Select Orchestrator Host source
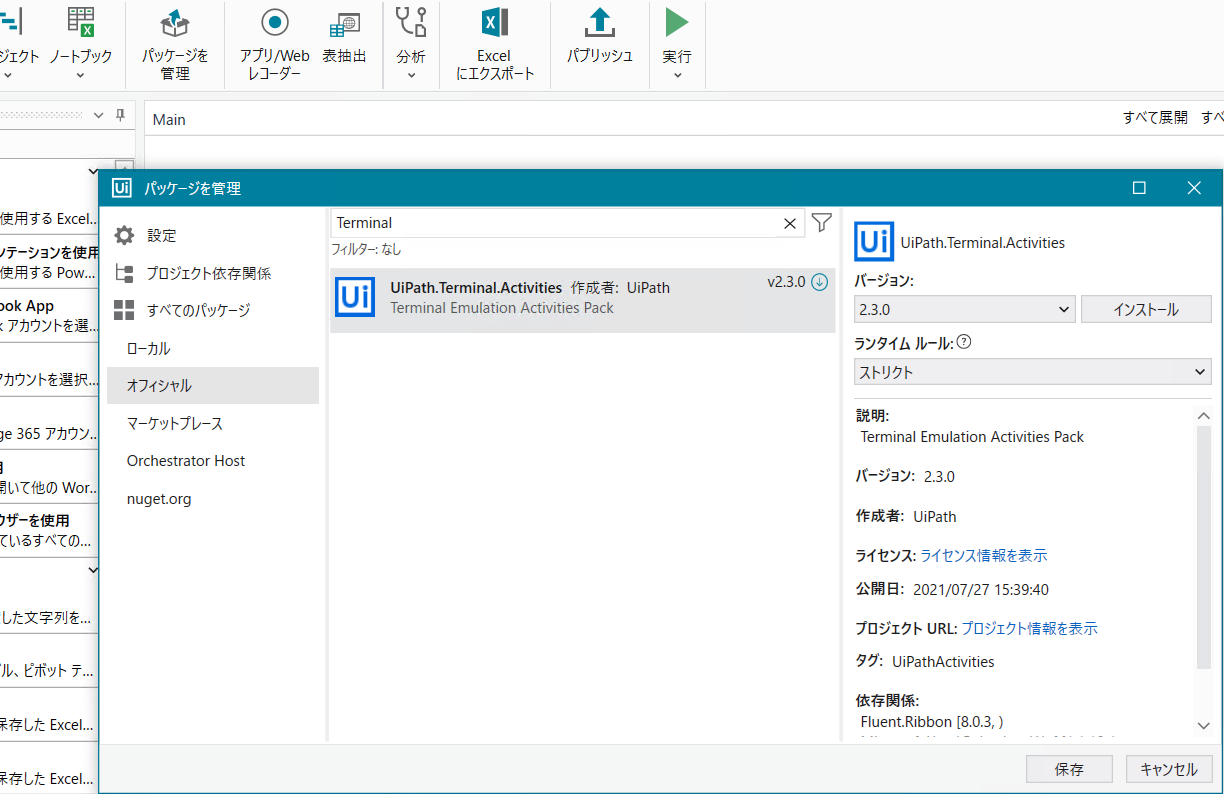This screenshot has height=794, width=1224. (213, 460)
